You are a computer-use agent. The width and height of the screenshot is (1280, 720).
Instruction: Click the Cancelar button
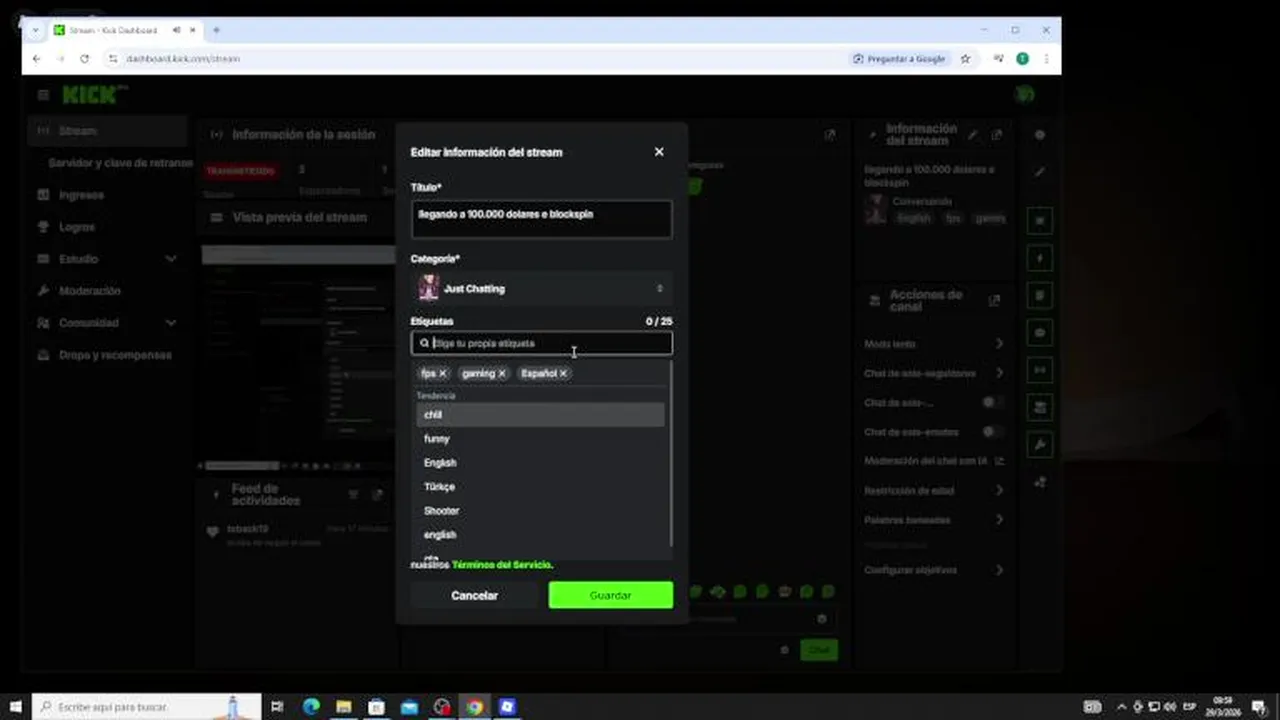pos(474,595)
